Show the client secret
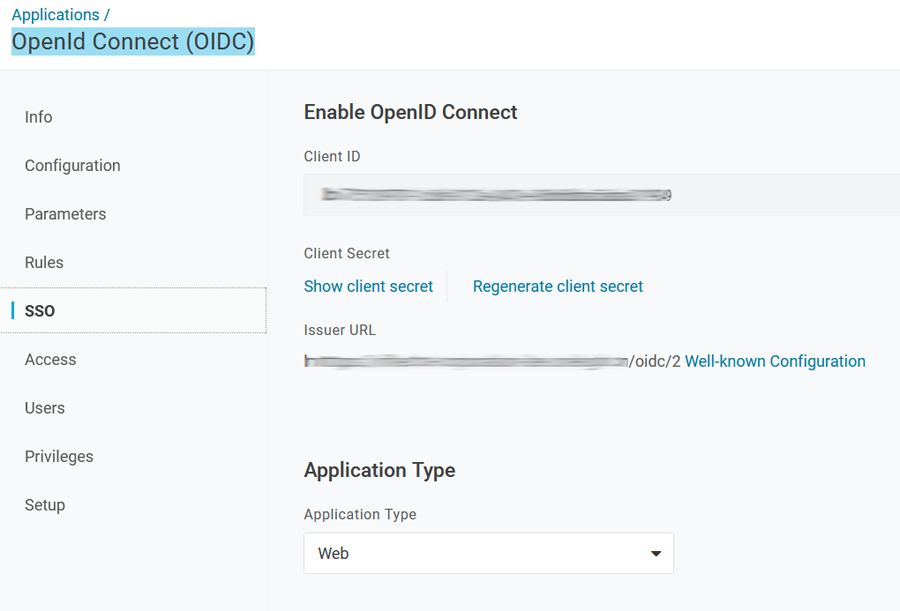 (368, 287)
